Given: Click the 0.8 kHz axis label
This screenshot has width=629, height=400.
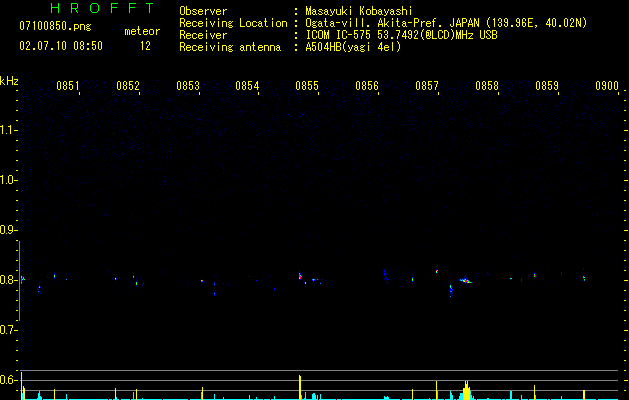Looking at the screenshot, I should click(x=8, y=280).
